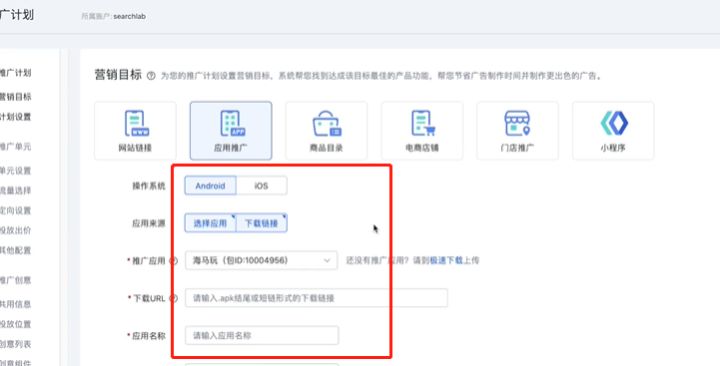Pick the 小程序 mini program card
This screenshot has width=720, height=366.
613,131
